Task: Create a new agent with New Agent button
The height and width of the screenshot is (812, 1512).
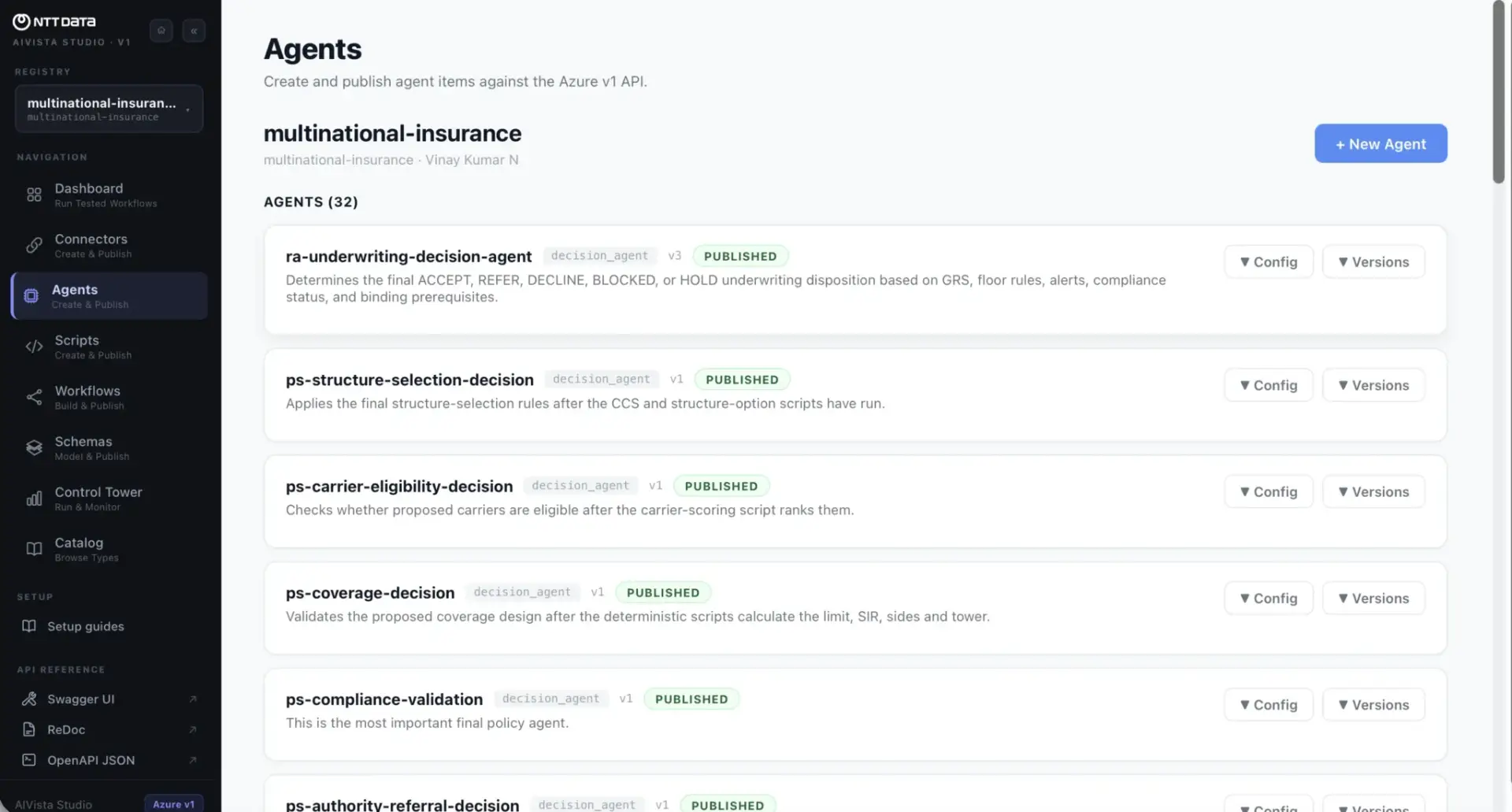Action: [1380, 143]
